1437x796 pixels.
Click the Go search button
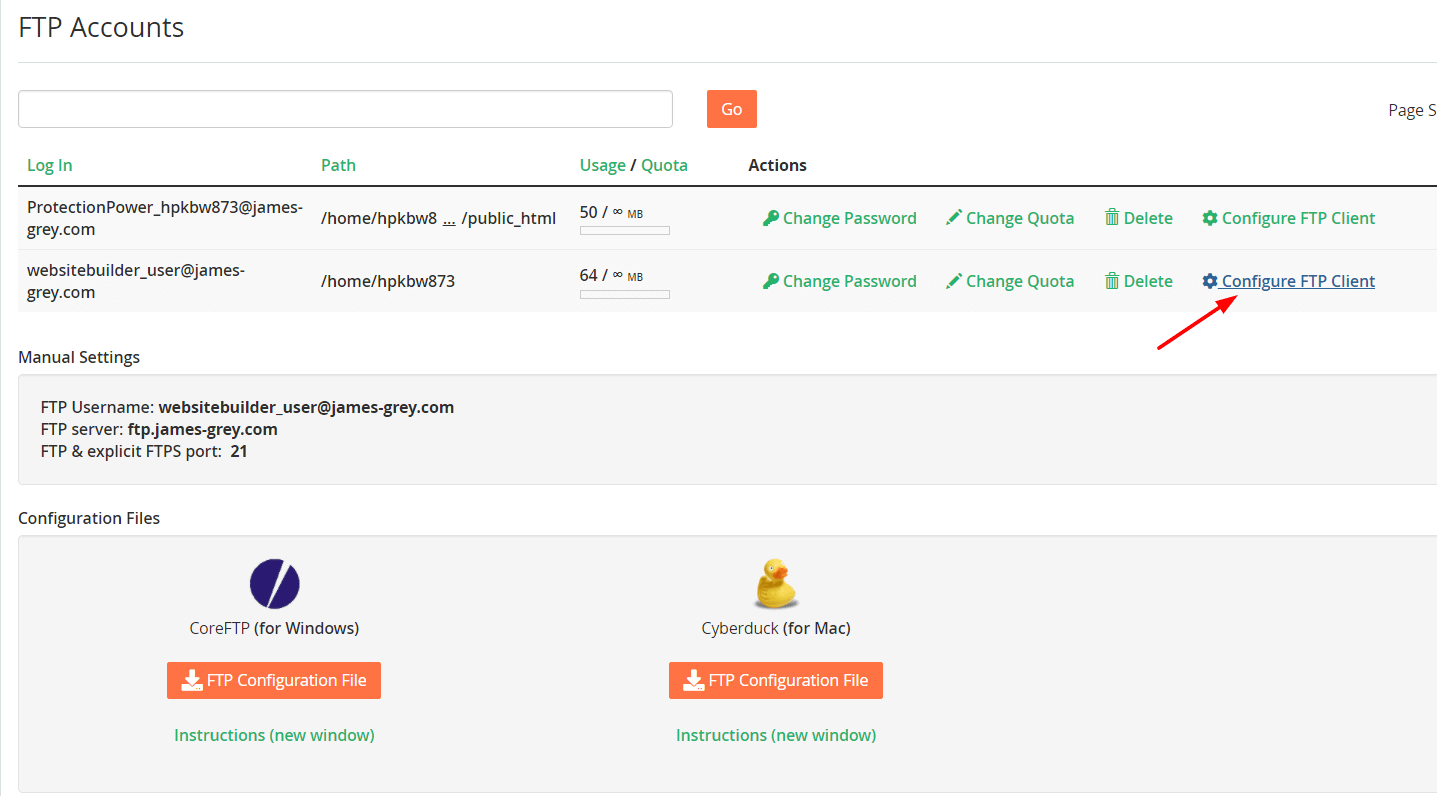click(x=731, y=108)
